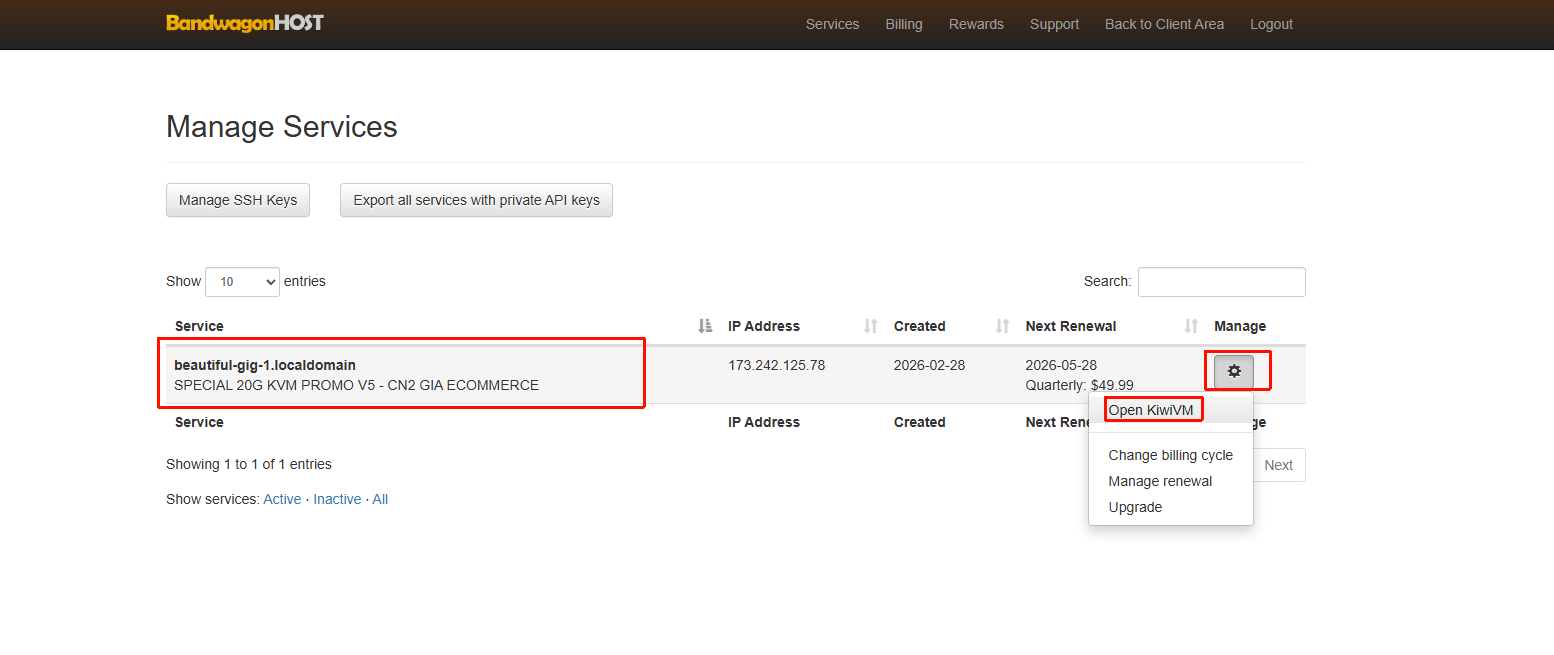Sort by Created column sort icon
This screenshot has width=1554, height=655.
(1002, 326)
